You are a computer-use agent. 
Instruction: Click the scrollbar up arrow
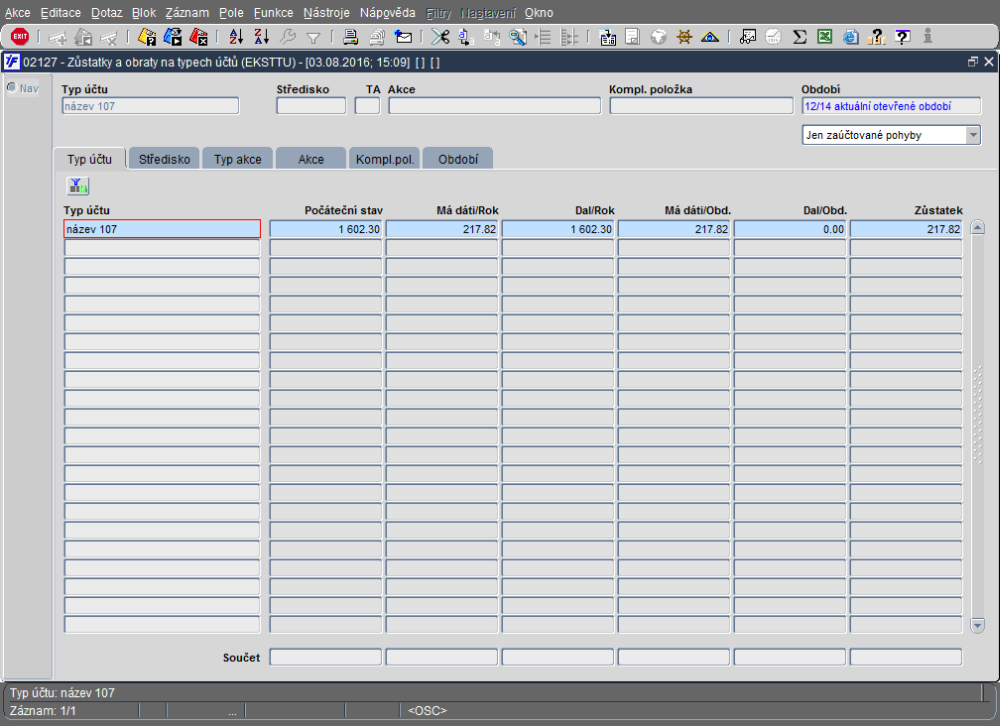point(977,228)
